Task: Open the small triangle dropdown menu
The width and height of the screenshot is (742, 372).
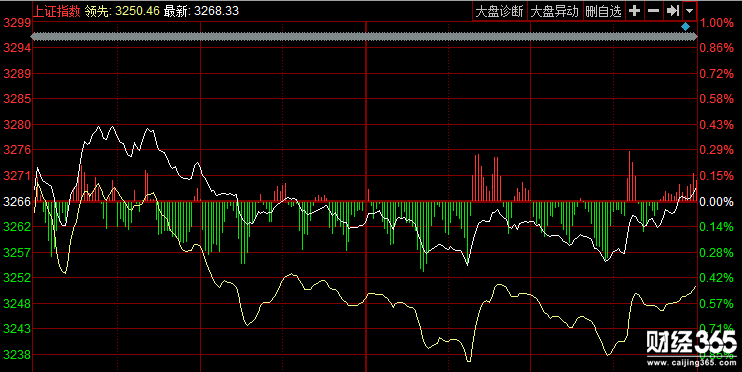Action: point(689,10)
